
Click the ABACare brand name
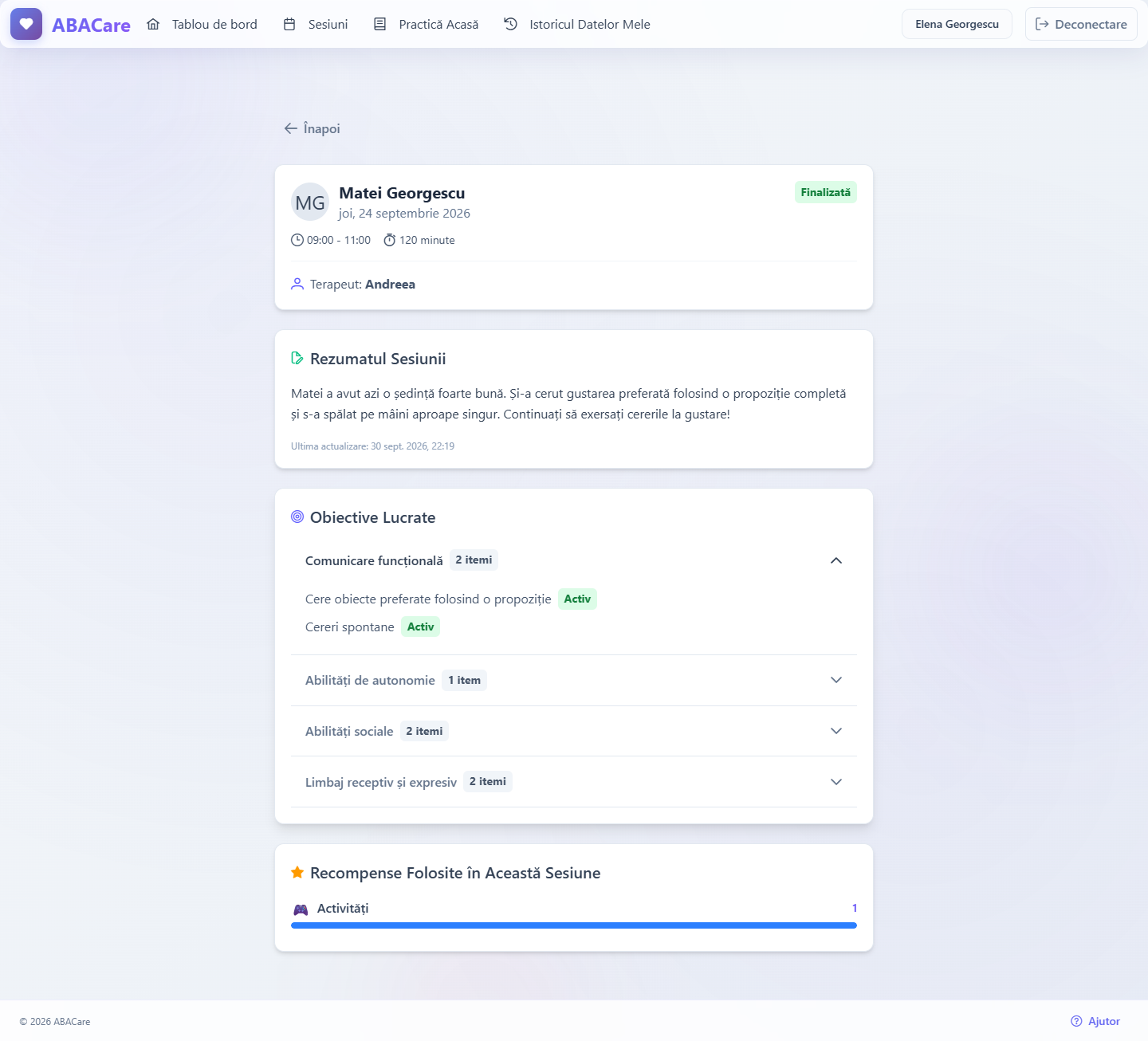(x=91, y=25)
